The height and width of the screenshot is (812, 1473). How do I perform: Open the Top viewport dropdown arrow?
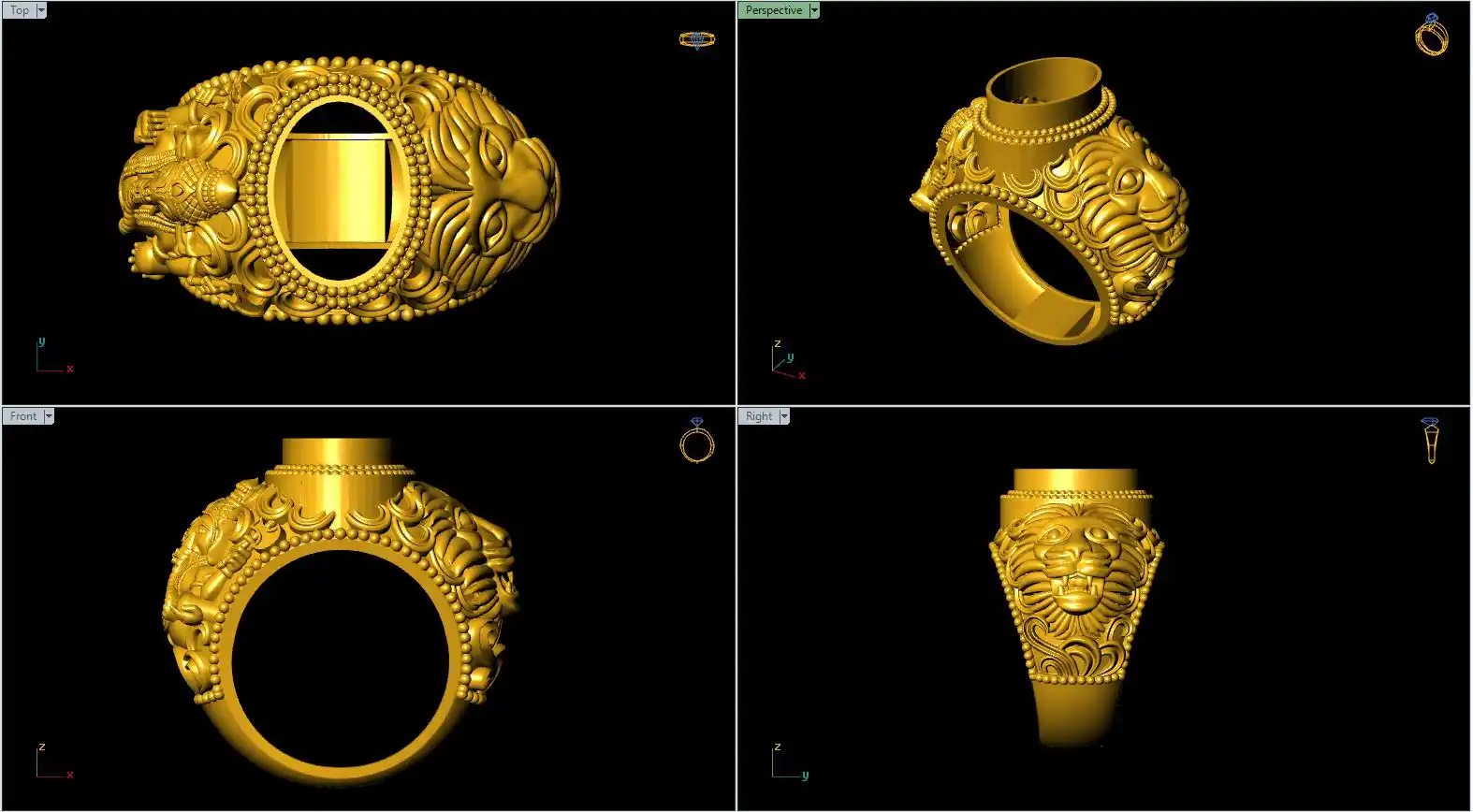coord(41,10)
